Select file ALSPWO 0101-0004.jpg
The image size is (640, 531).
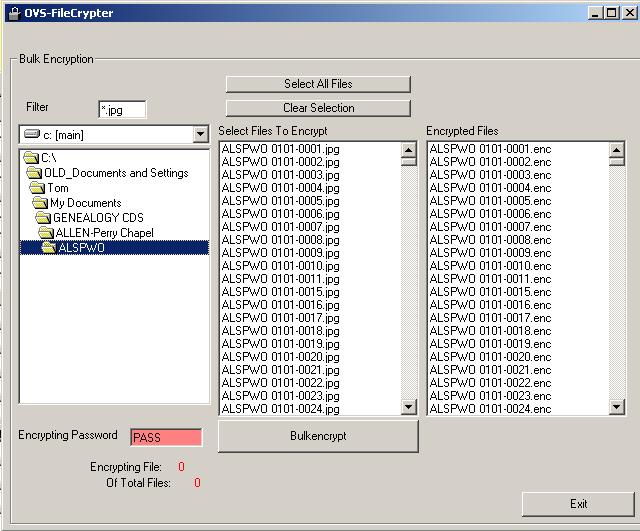point(280,188)
